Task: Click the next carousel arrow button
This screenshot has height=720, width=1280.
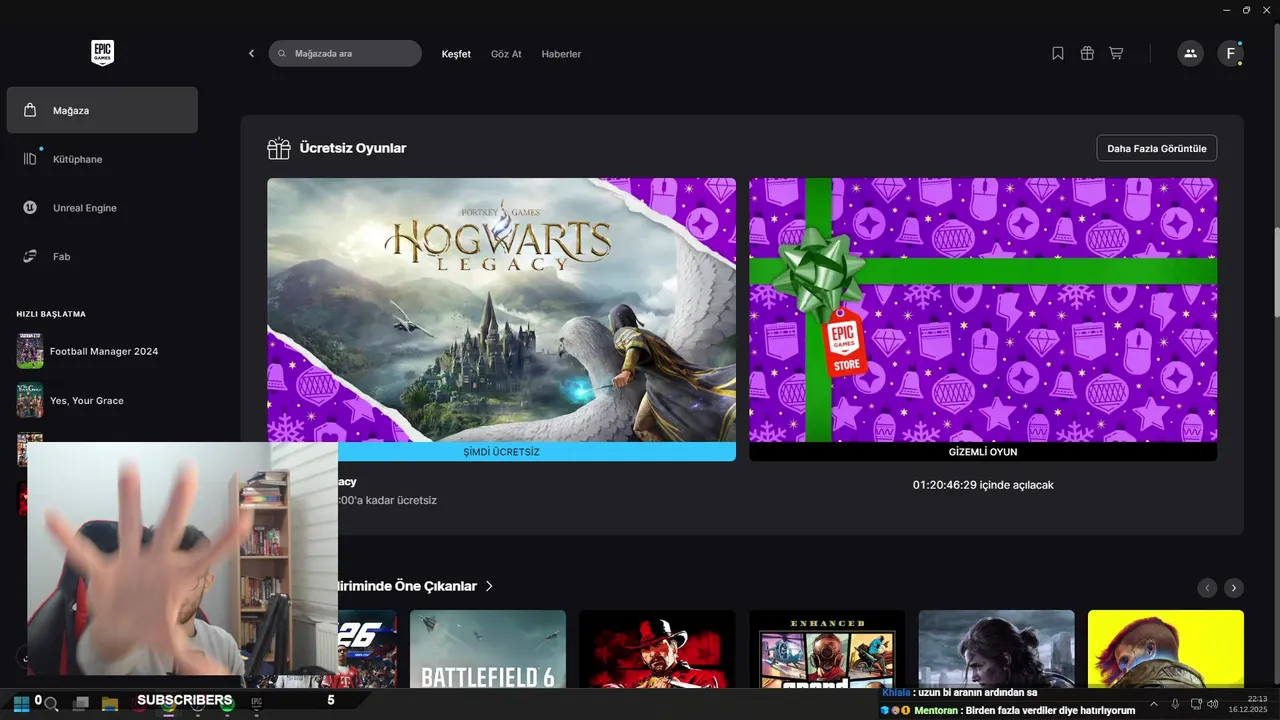Action: click(1235, 588)
